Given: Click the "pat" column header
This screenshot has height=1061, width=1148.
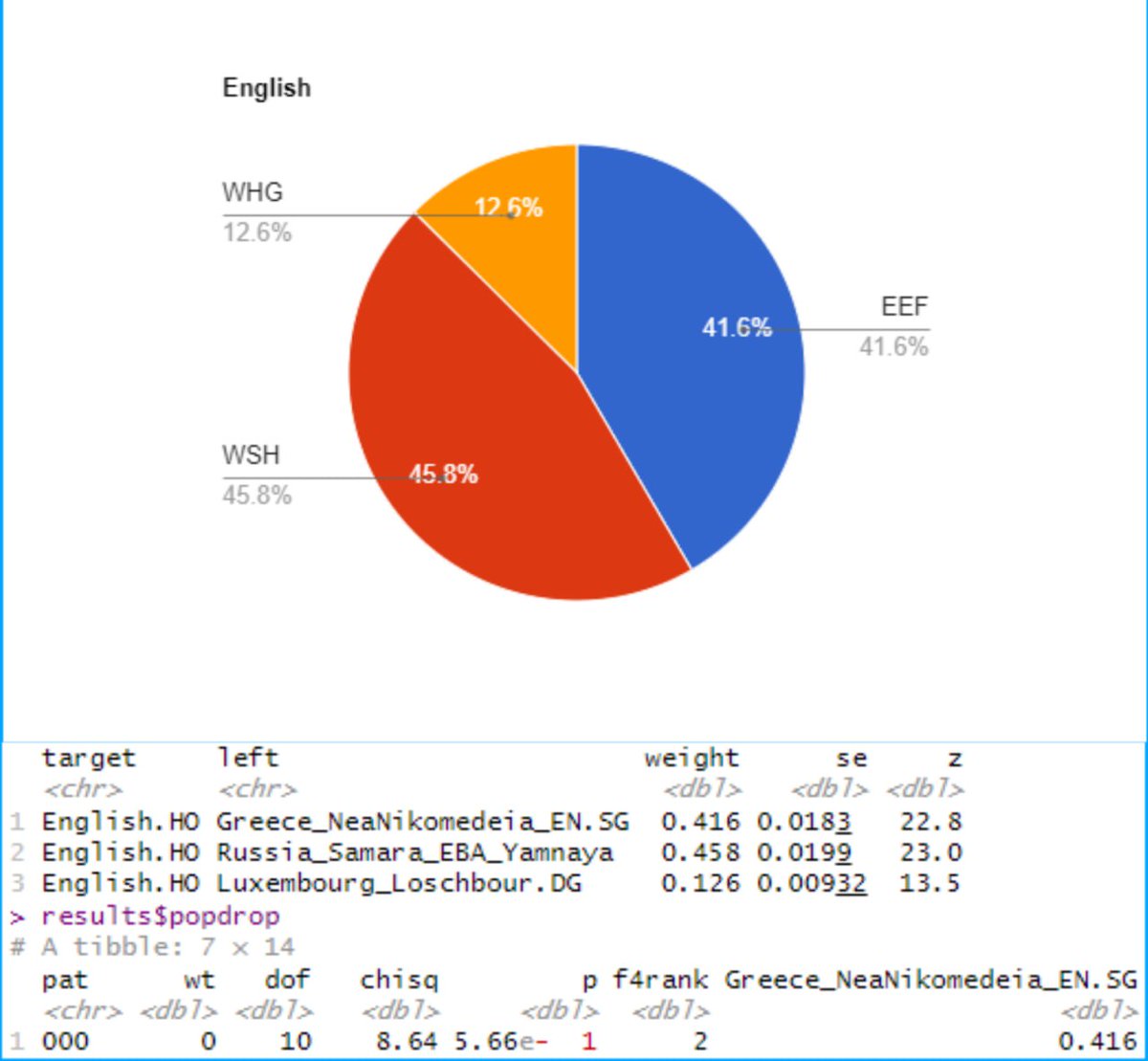Looking at the screenshot, I should coord(65,981).
